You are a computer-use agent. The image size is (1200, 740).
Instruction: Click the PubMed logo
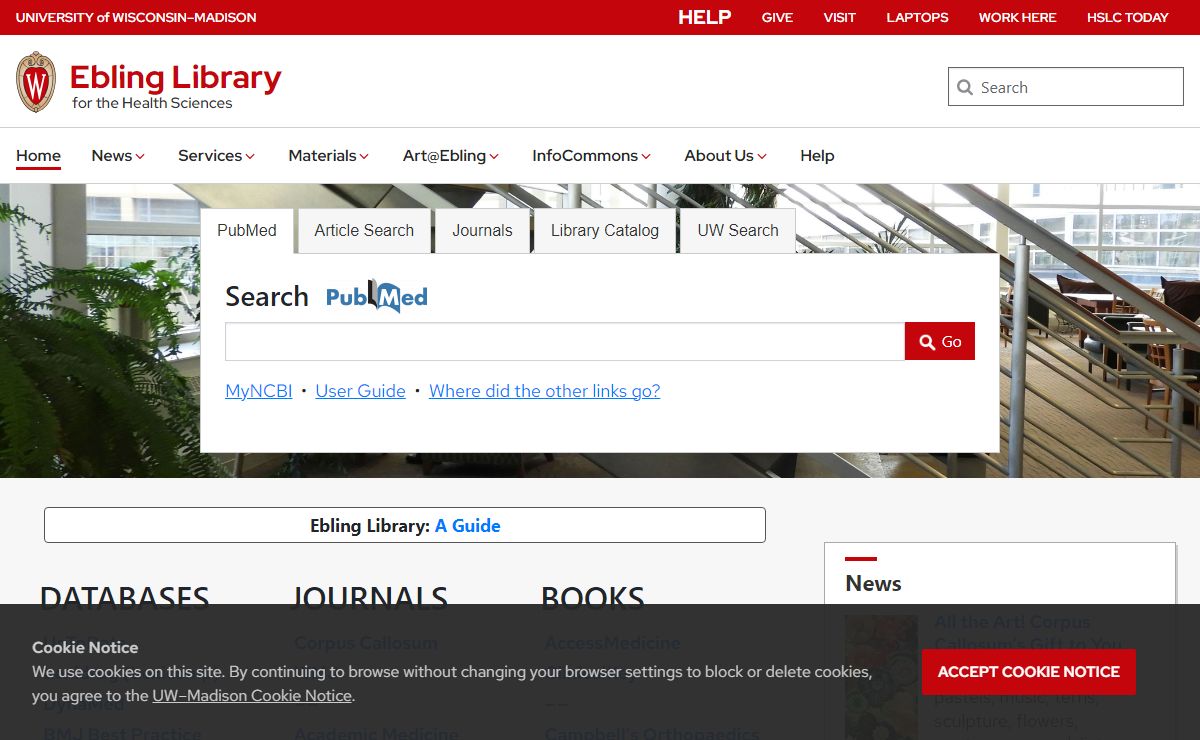pyautogui.click(x=377, y=296)
